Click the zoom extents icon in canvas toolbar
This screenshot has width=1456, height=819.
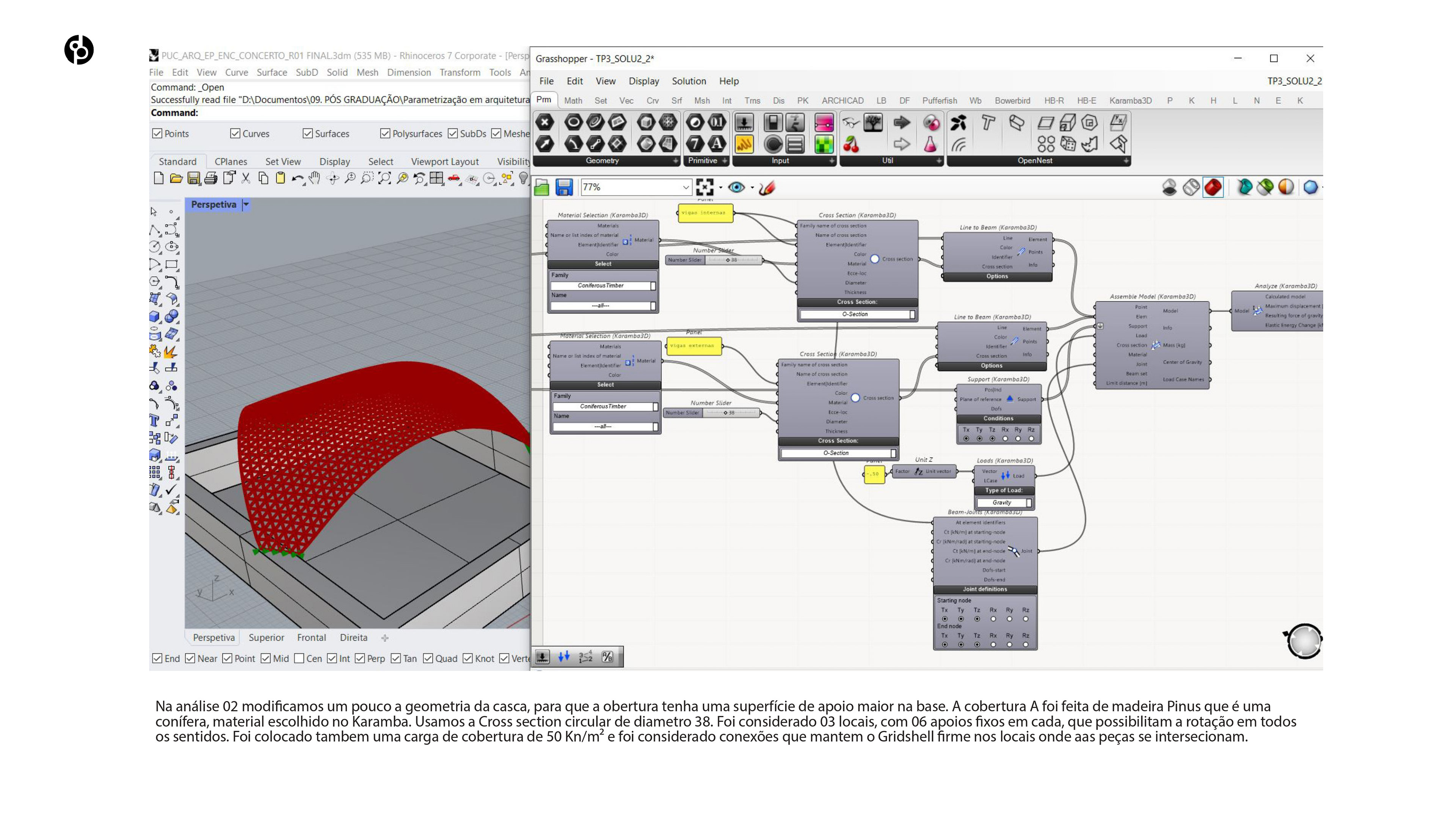click(x=704, y=187)
